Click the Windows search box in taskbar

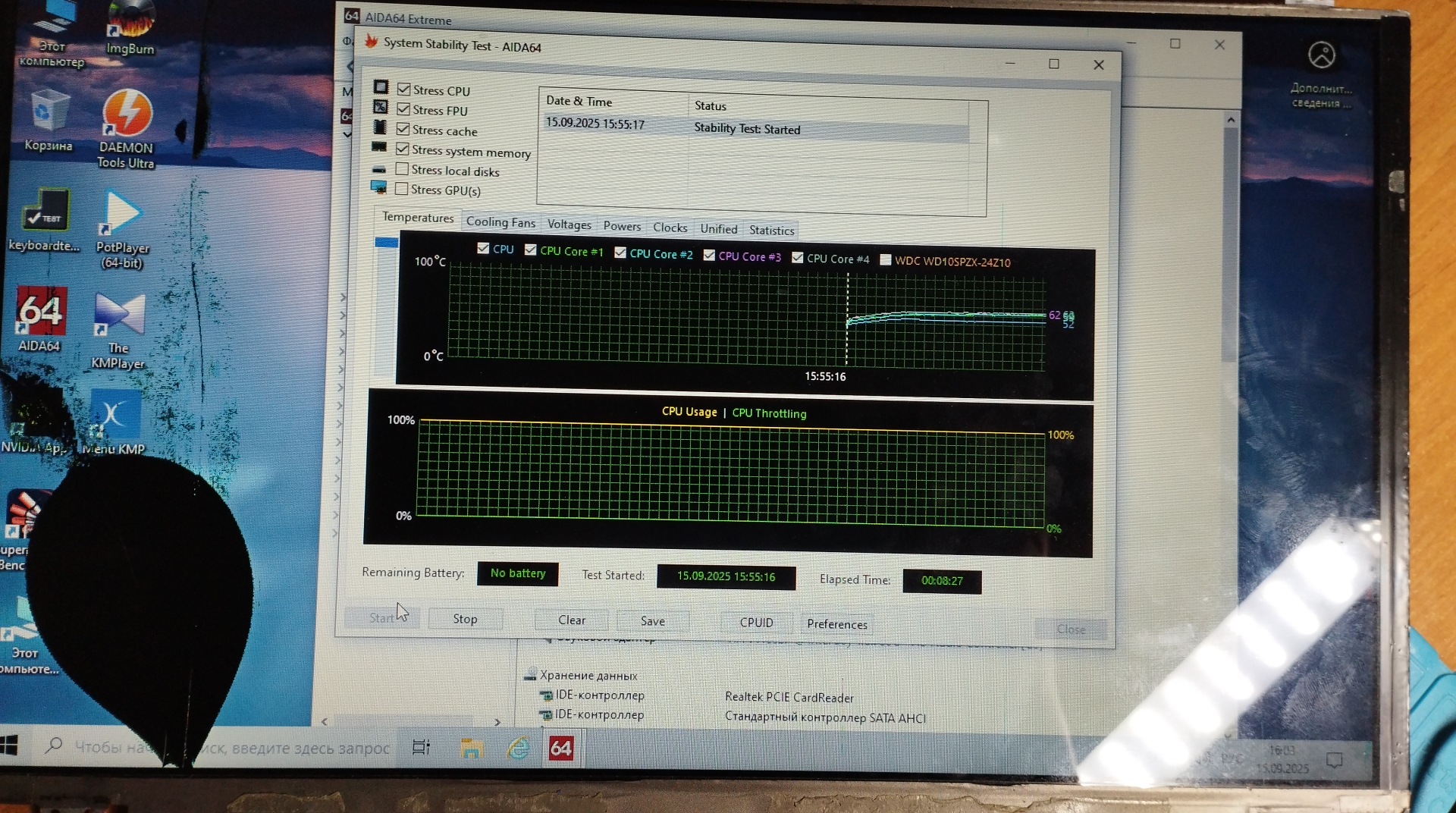click(x=227, y=748)
